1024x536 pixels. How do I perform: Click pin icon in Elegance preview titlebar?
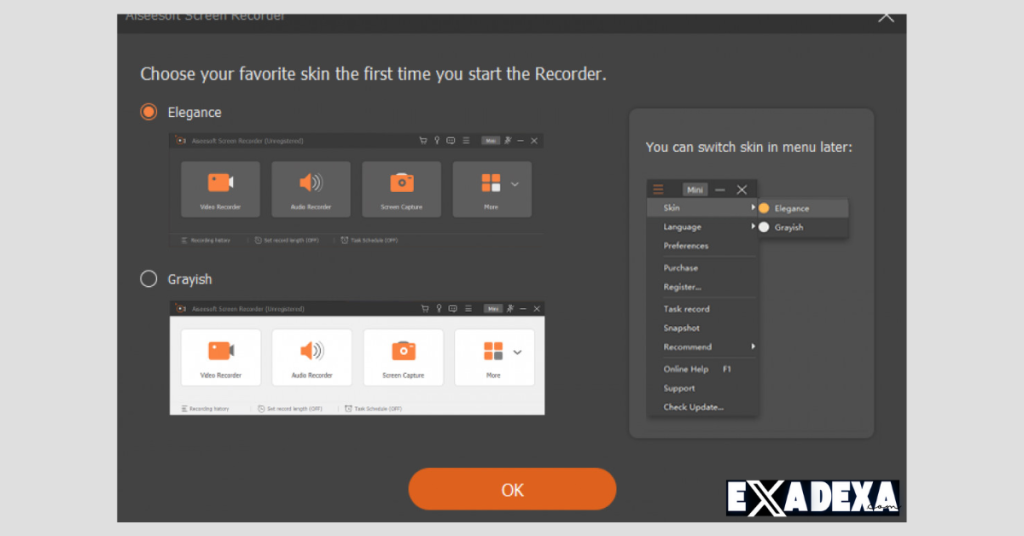(508, 140)
